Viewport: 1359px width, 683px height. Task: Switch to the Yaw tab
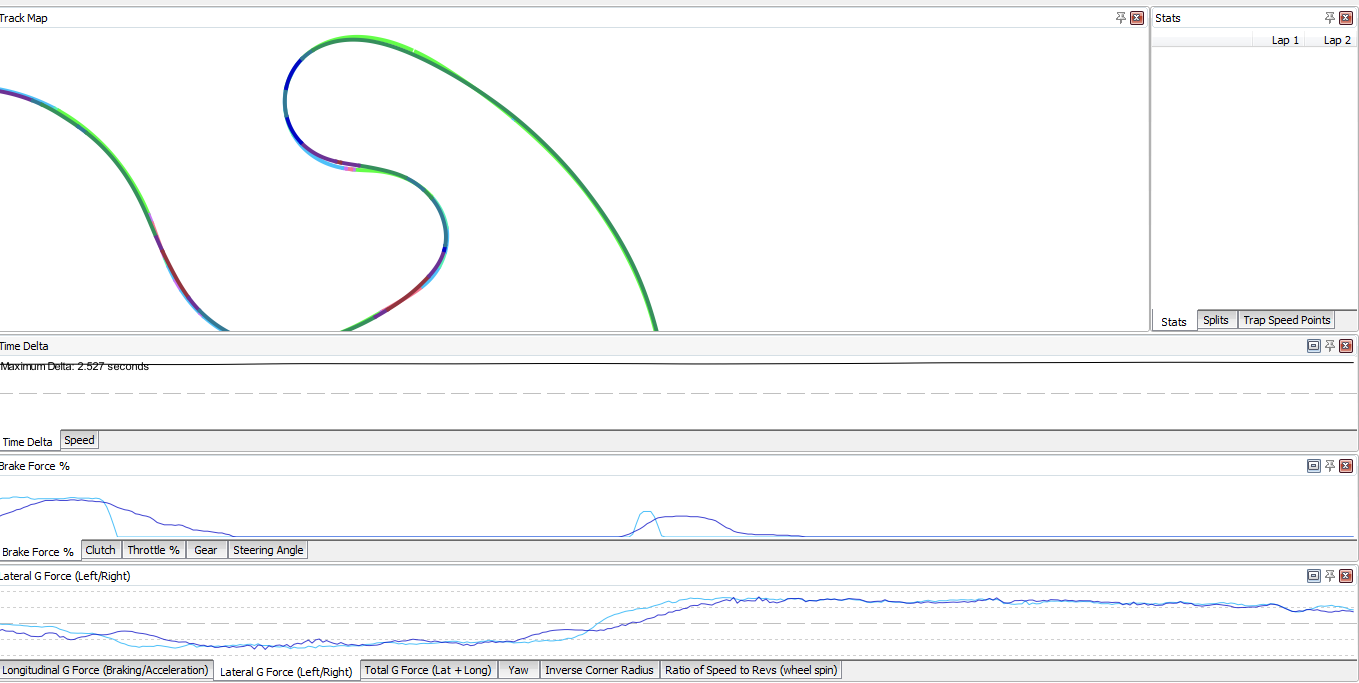click(518, 670)
